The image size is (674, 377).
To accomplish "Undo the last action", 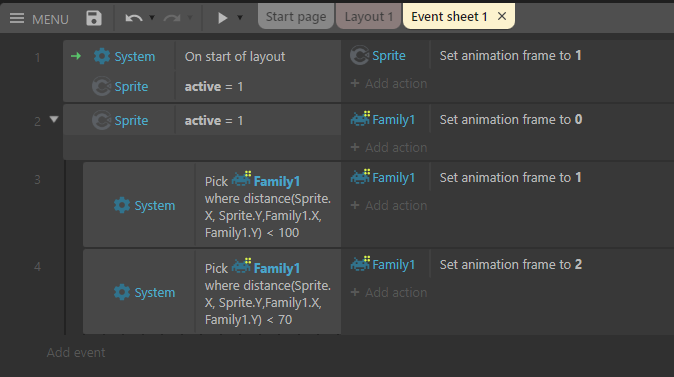I will (134, 18).
